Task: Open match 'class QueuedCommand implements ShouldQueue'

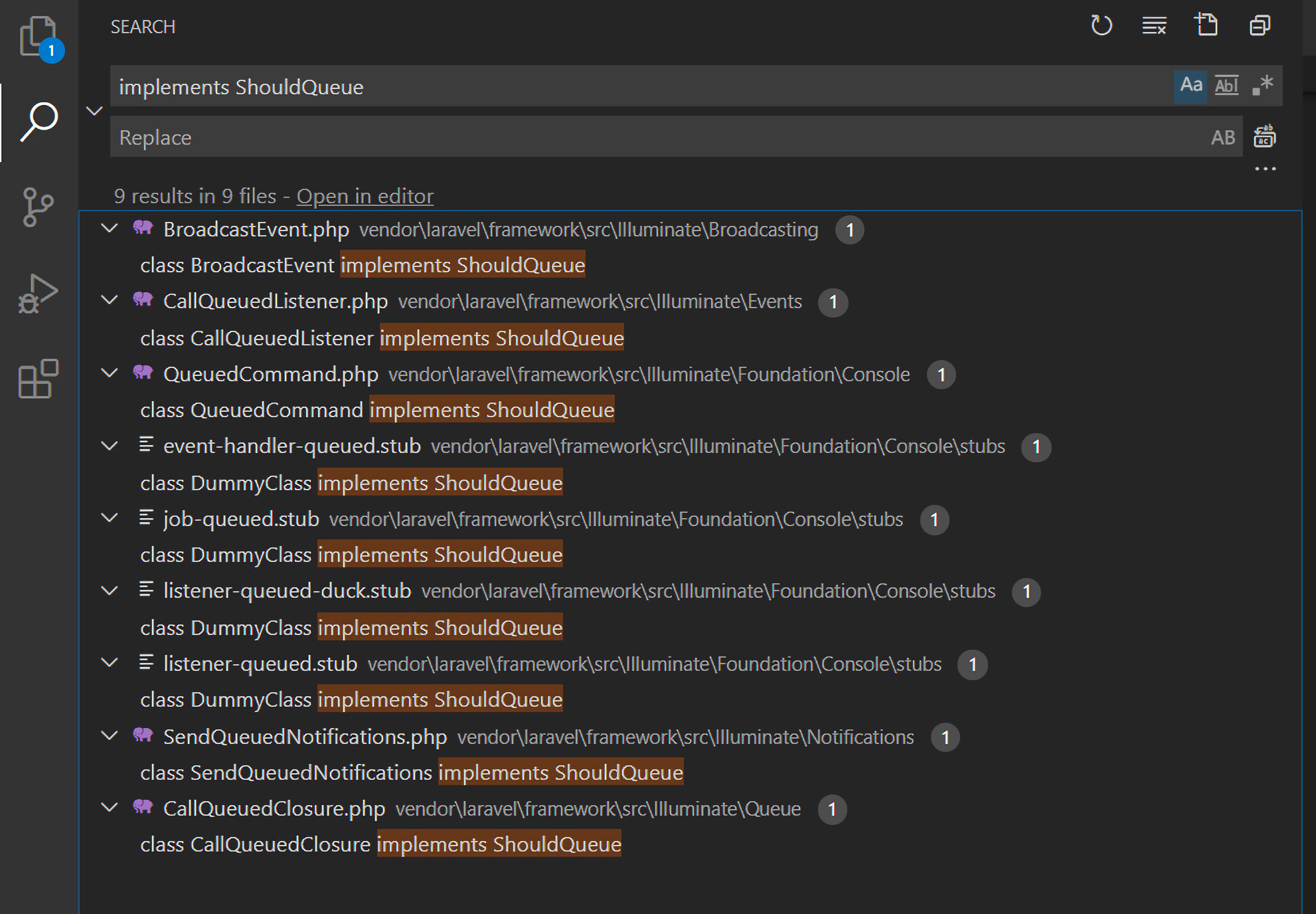Action: tap(377, 410)
